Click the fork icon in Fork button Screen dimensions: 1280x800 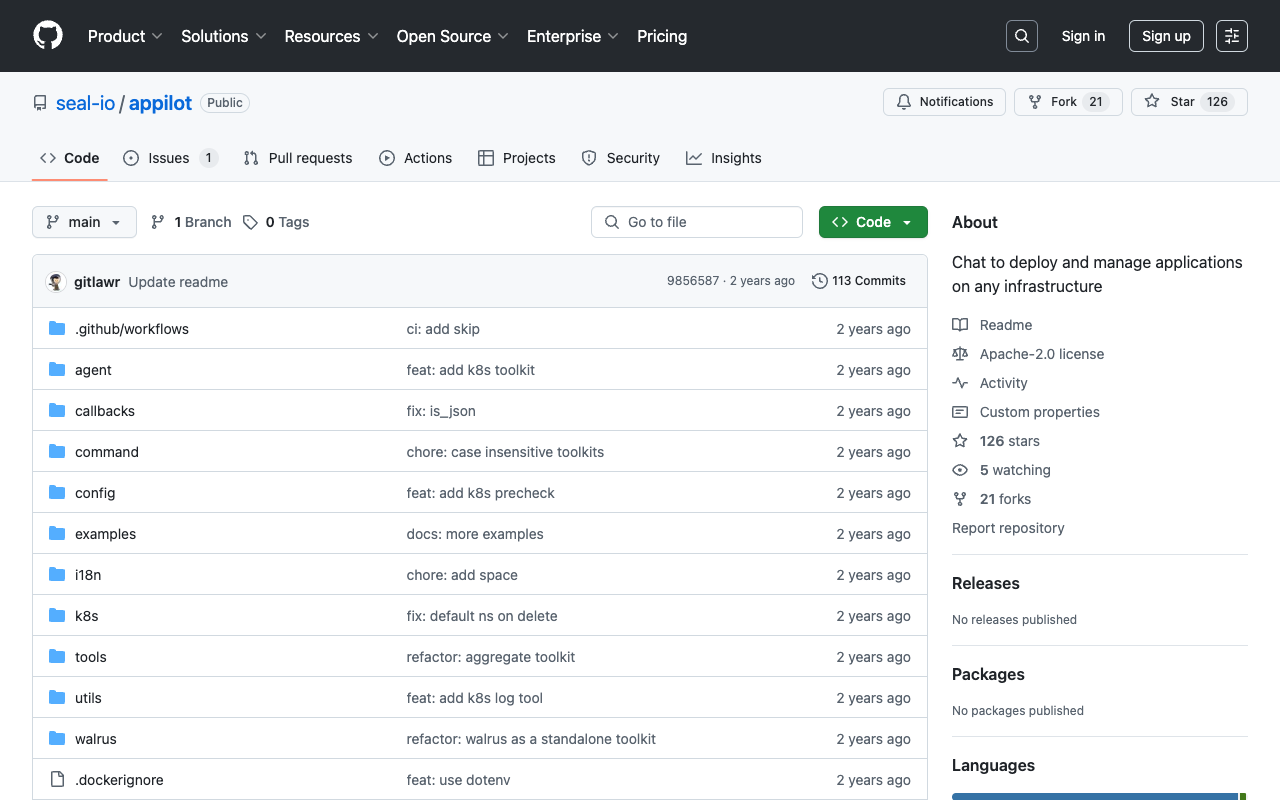point(1035,102)
